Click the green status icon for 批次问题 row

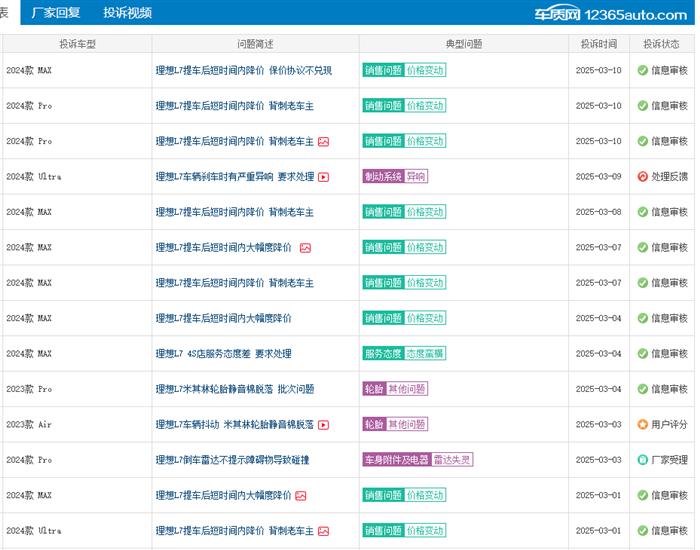click(x=642, y=389)
